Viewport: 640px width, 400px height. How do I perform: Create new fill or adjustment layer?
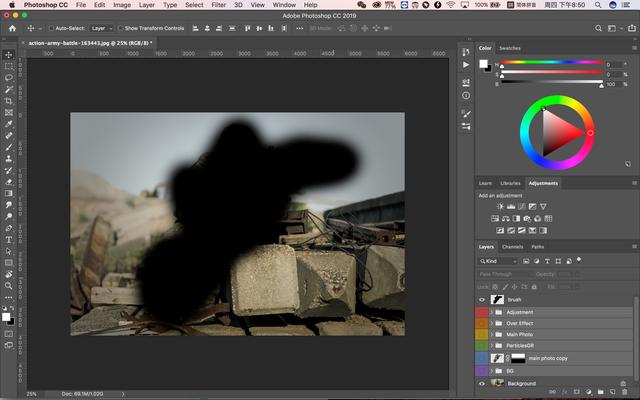(588, 392)
